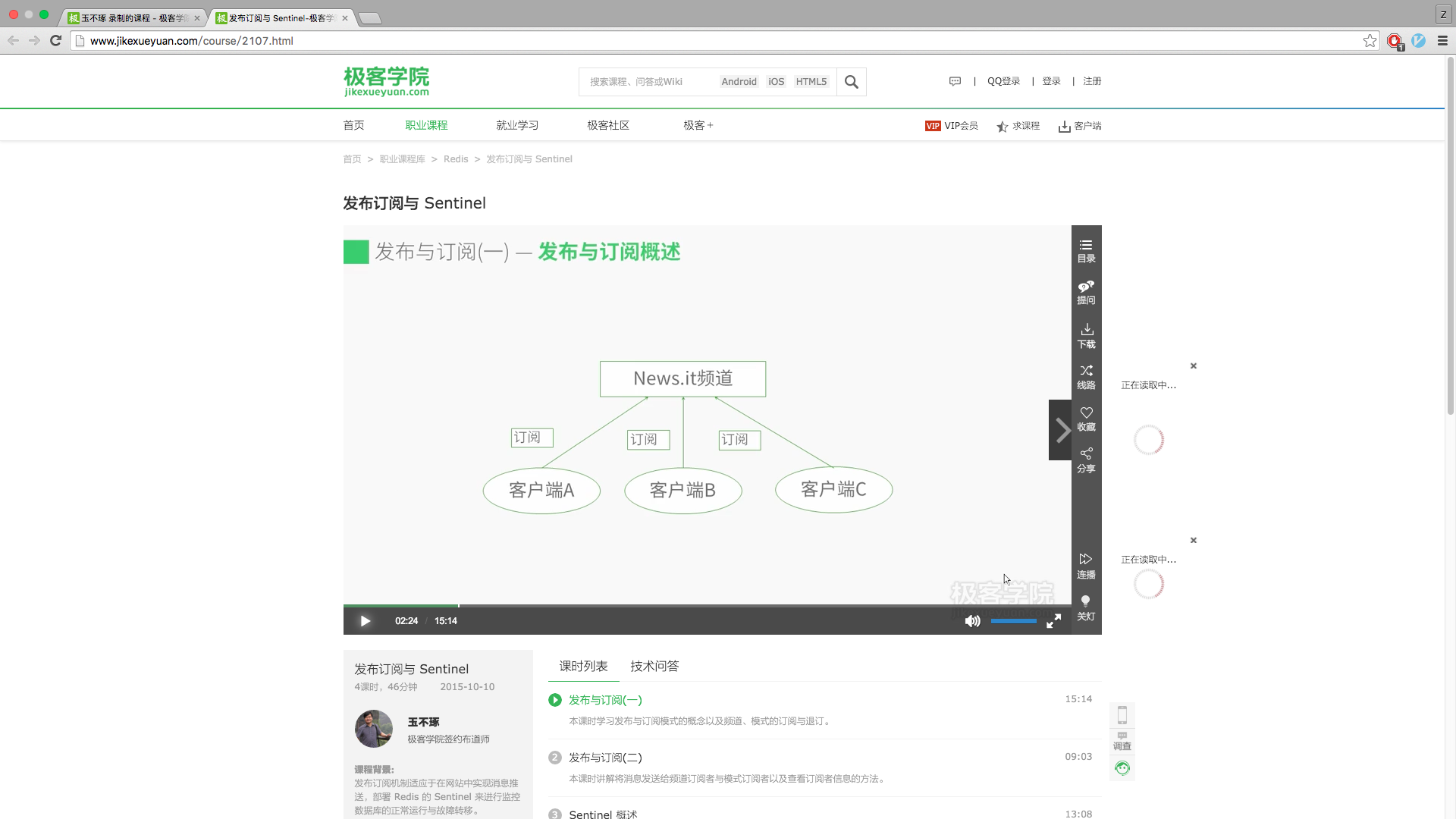
Task: Adjust the blue volume slider
Action: (1013, 621)
